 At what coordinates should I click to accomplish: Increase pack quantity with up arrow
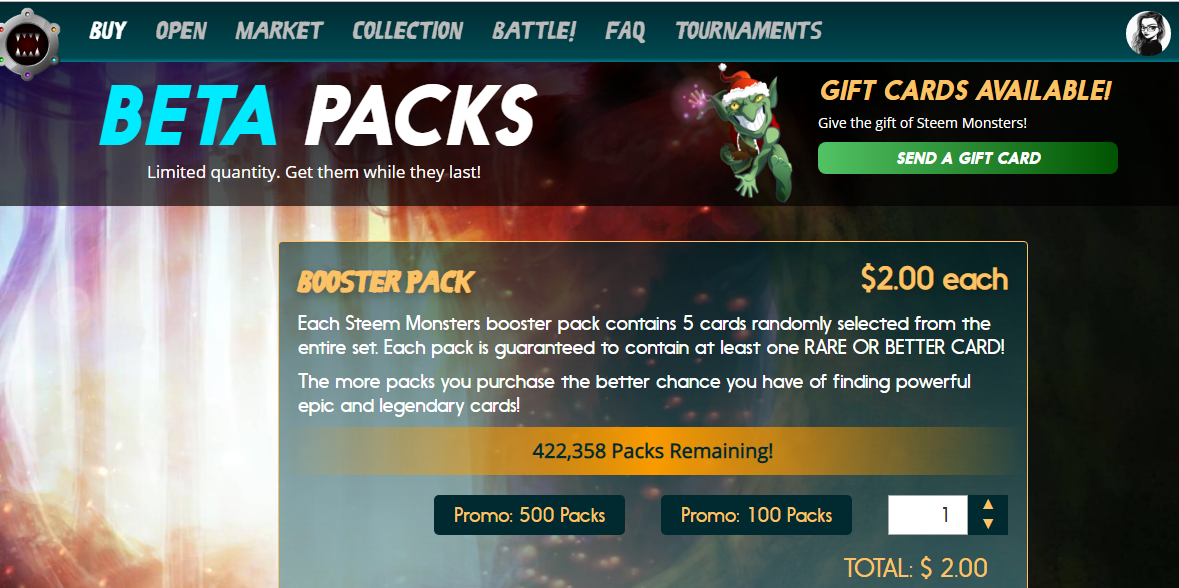click(988, 505)
